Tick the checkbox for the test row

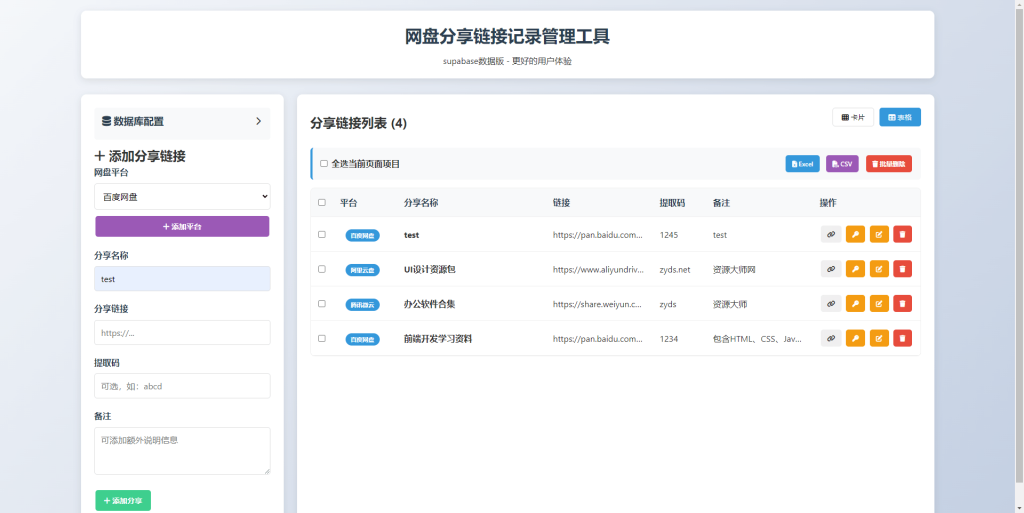(321, 234)
